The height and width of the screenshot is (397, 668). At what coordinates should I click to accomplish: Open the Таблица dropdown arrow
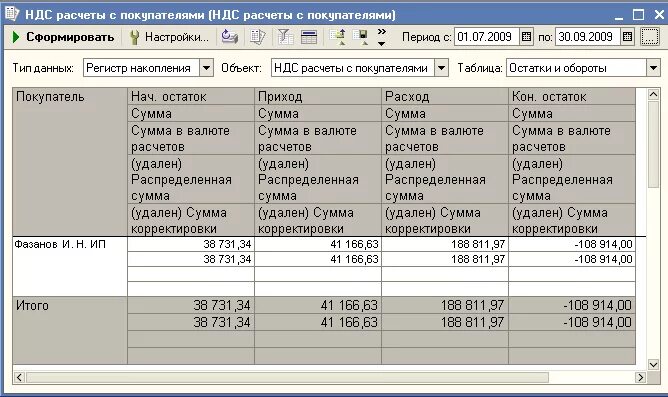pyautogui.click(x=653, y=68)
